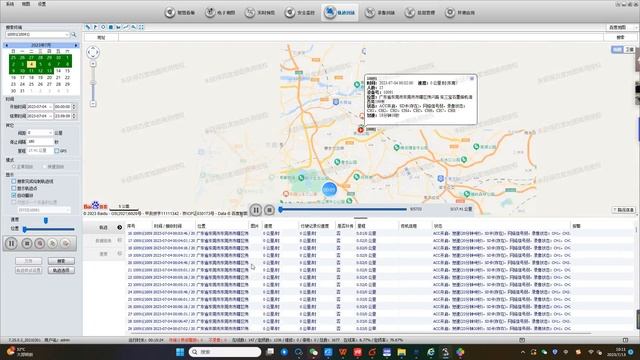Viewport: 640px width, 360px height.
Task: Open the 设置 menu in menu bar
Action: pos(42,4)
